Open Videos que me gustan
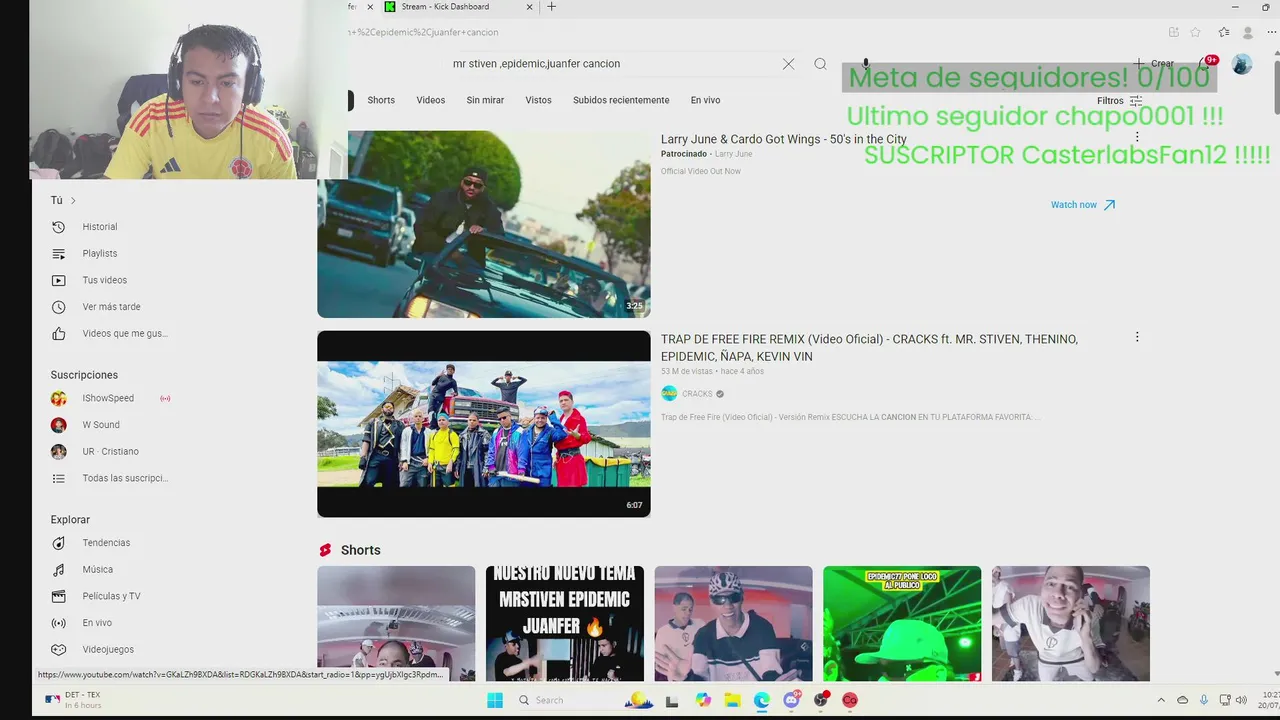 click(124, 334)
